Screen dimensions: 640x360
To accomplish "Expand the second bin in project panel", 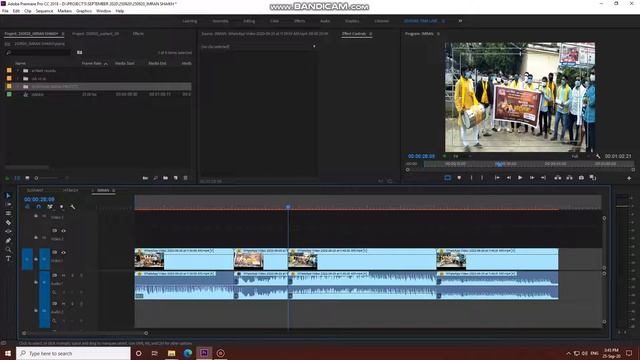I will pos(18,78).
